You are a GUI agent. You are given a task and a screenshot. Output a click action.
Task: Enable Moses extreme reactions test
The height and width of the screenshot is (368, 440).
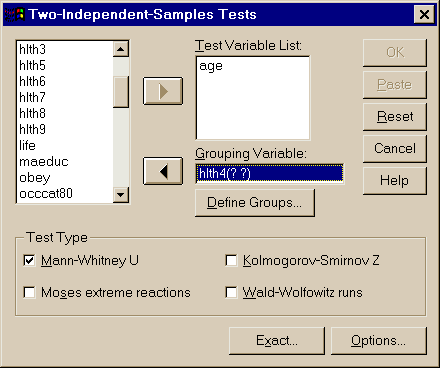(x=29, y=292)
